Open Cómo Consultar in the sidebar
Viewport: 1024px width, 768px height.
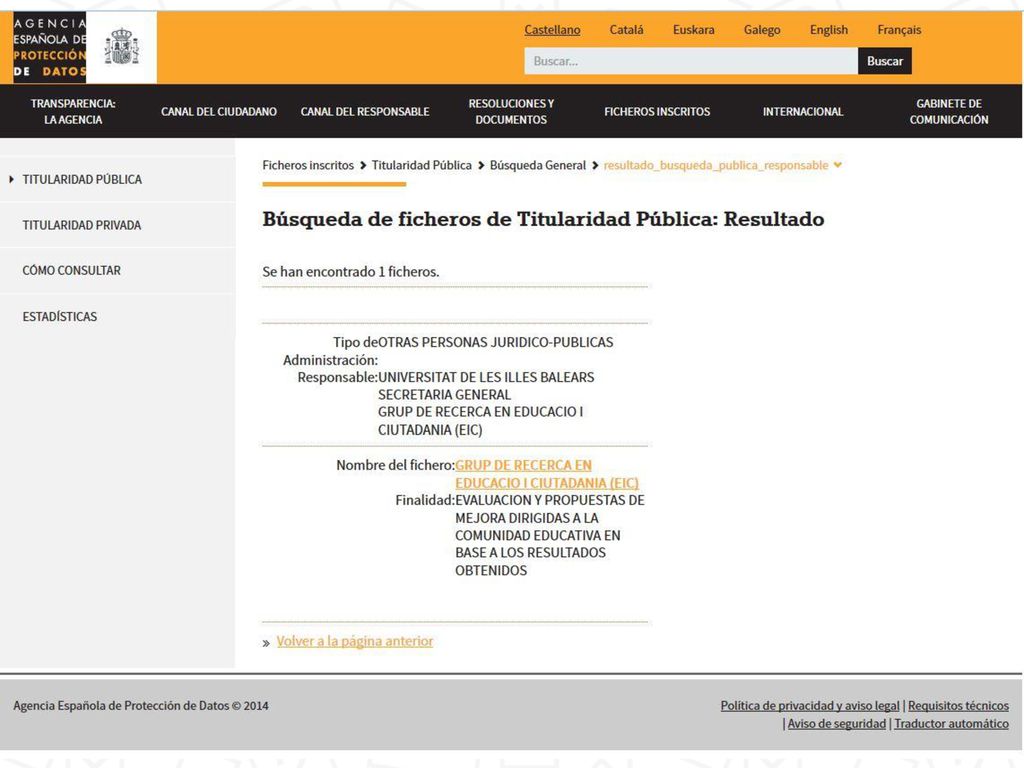tap(72, 270)
